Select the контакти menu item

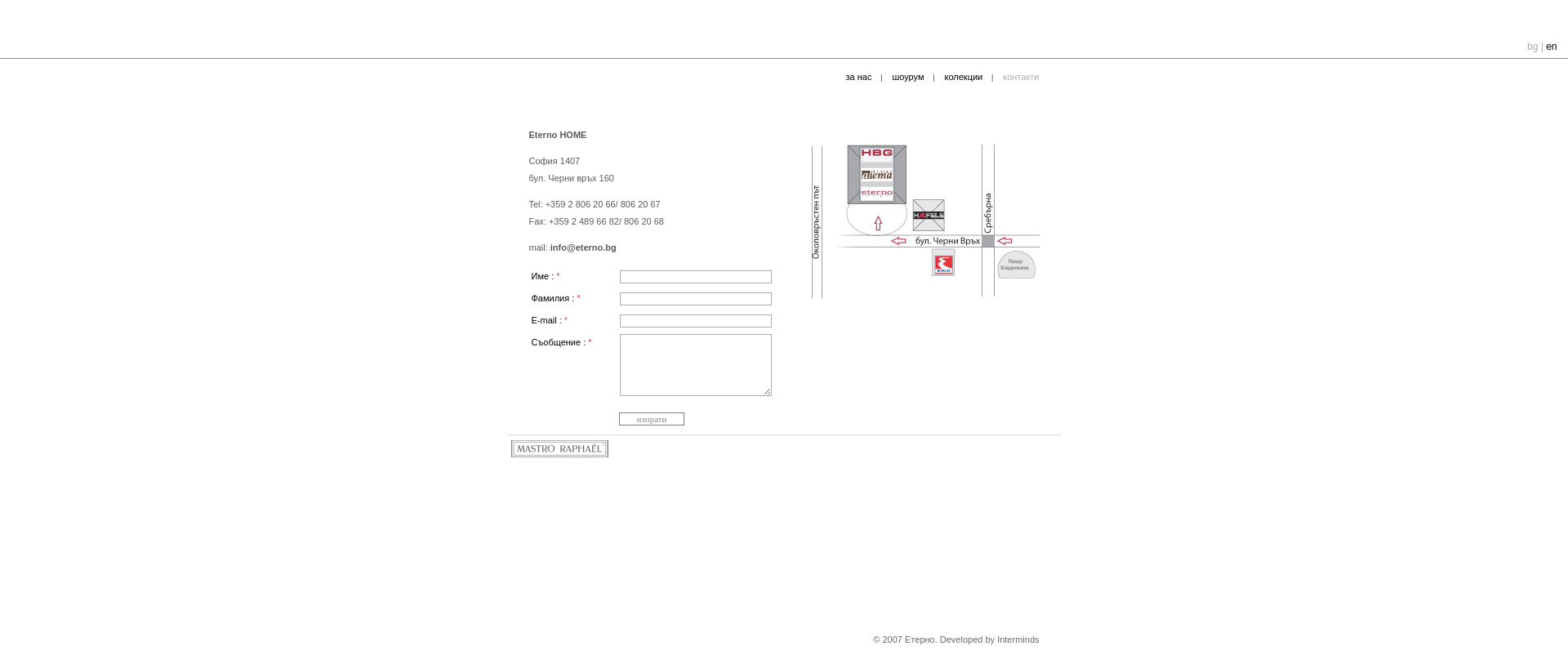pos(1020,78)
